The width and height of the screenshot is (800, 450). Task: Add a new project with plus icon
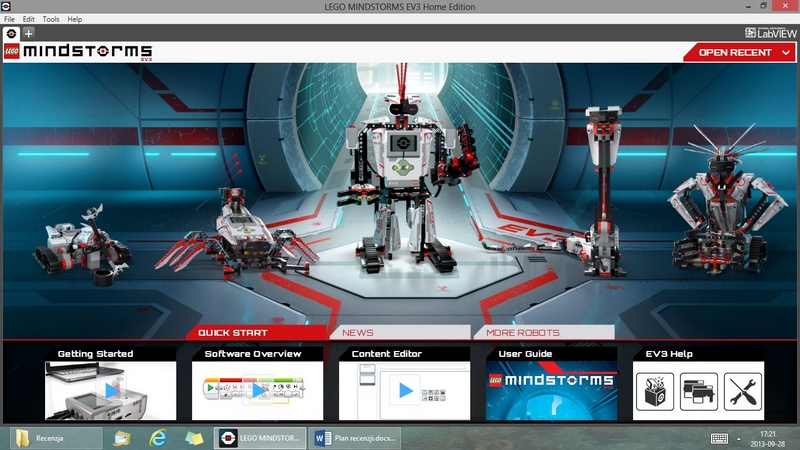point(29,34)
